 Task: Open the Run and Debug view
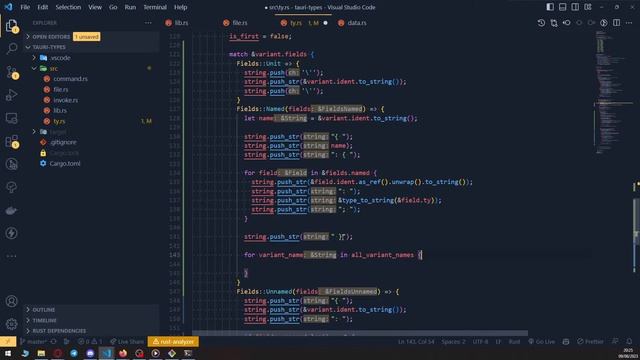click(11, 95)
